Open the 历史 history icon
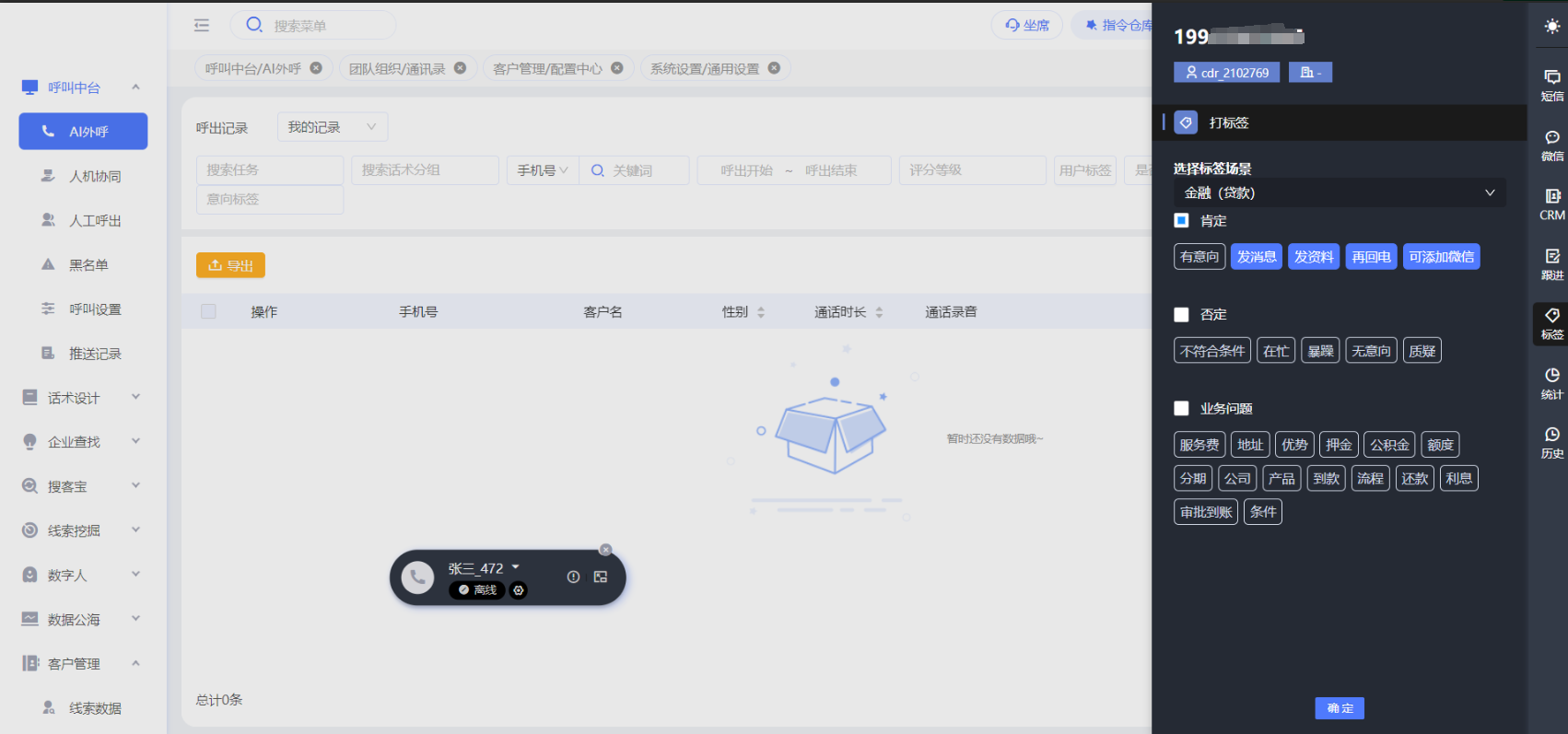This screenshot has width=1568, height=734. 1551,442
